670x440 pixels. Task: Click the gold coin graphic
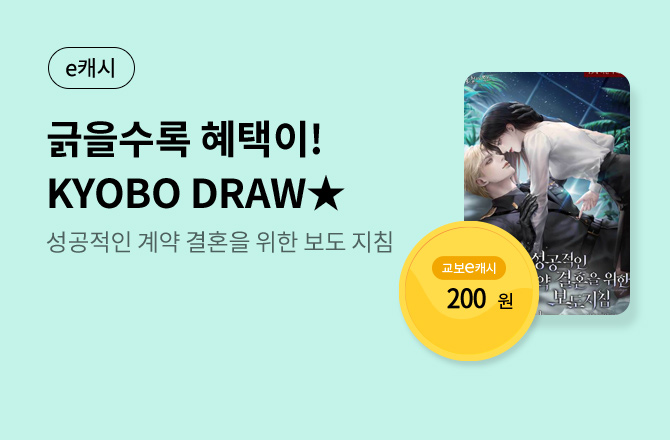coord(469,291)
